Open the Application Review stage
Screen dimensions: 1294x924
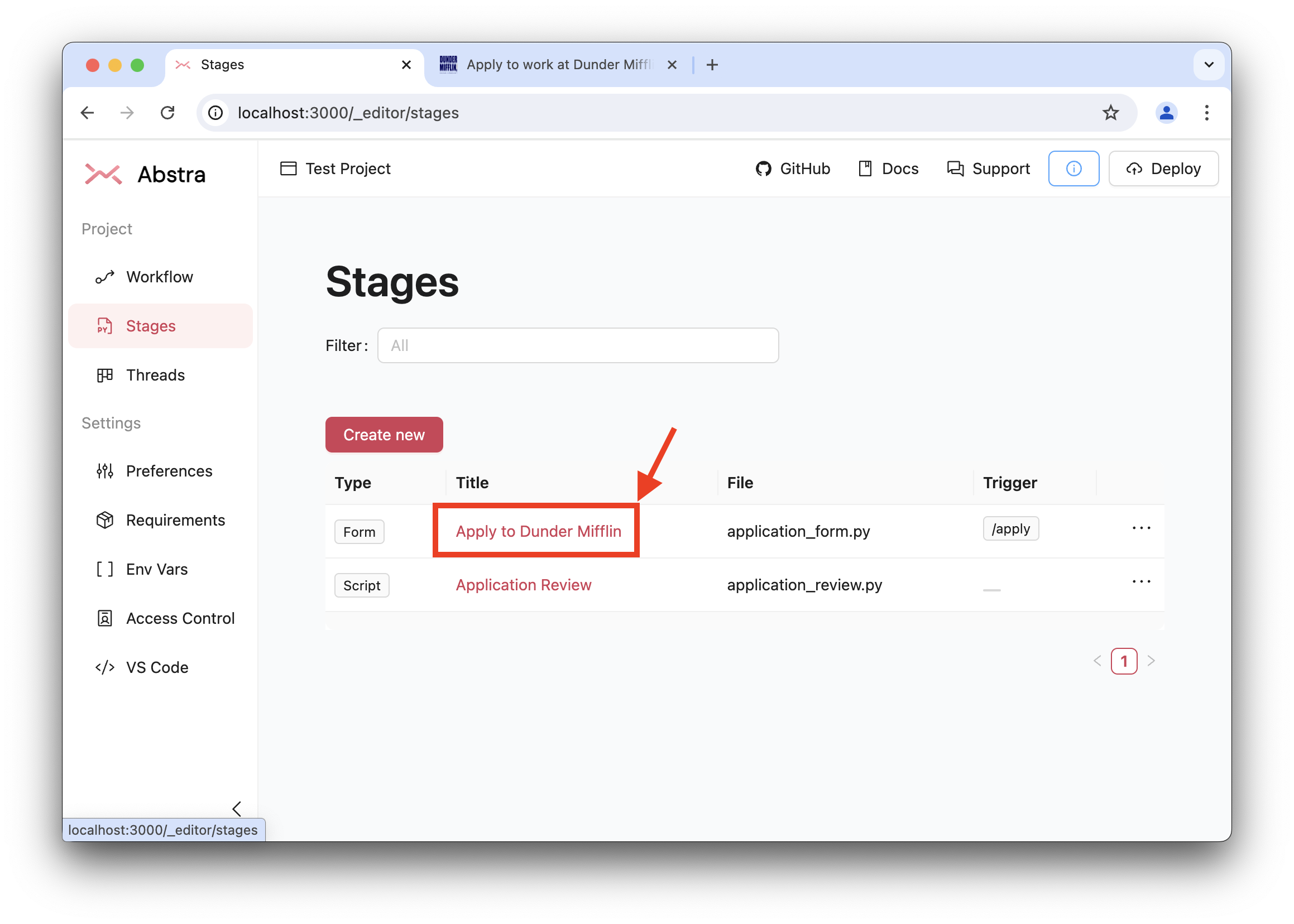pyautogui.click(x=524, y=585)
